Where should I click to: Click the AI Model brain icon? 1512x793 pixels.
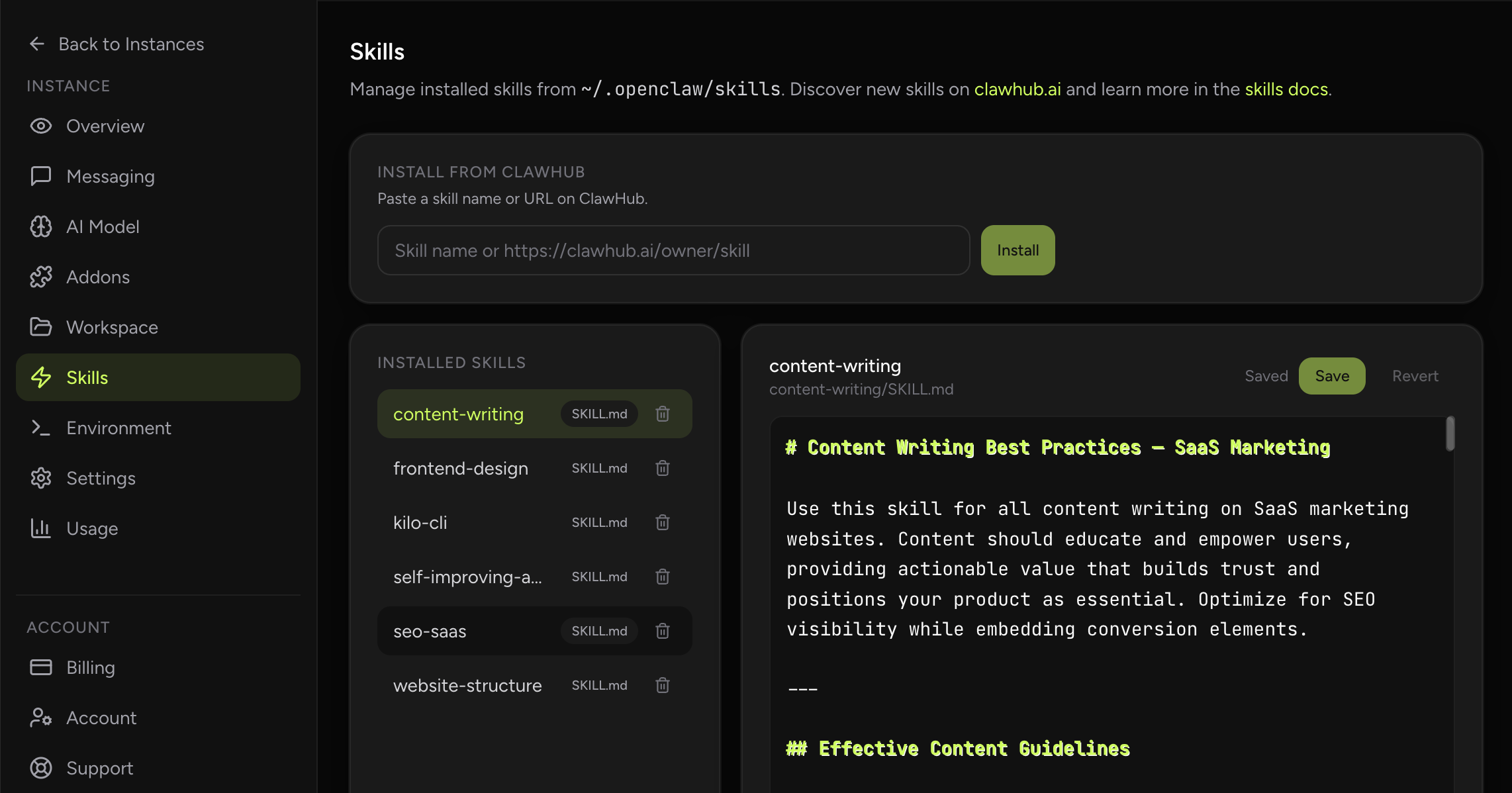pyautogui.click(x=41, y=226)
